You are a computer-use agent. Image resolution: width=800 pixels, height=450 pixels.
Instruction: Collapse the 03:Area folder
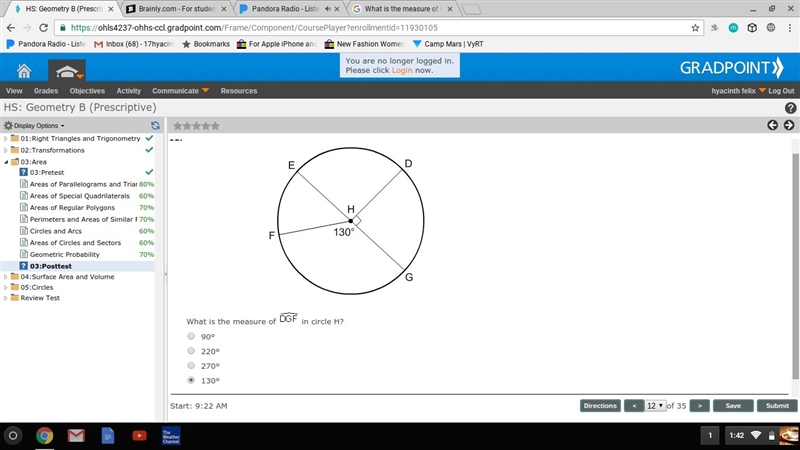(x=6, y=162)
